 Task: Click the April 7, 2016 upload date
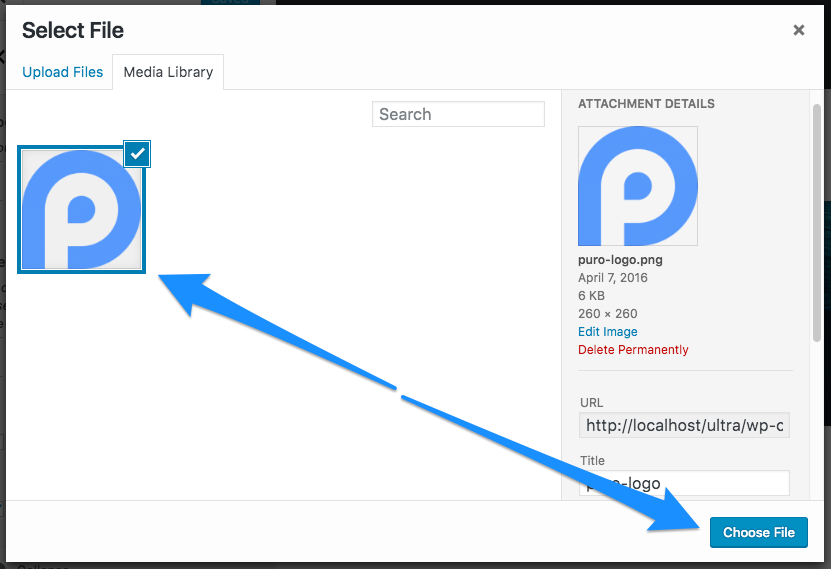(613, 278)
